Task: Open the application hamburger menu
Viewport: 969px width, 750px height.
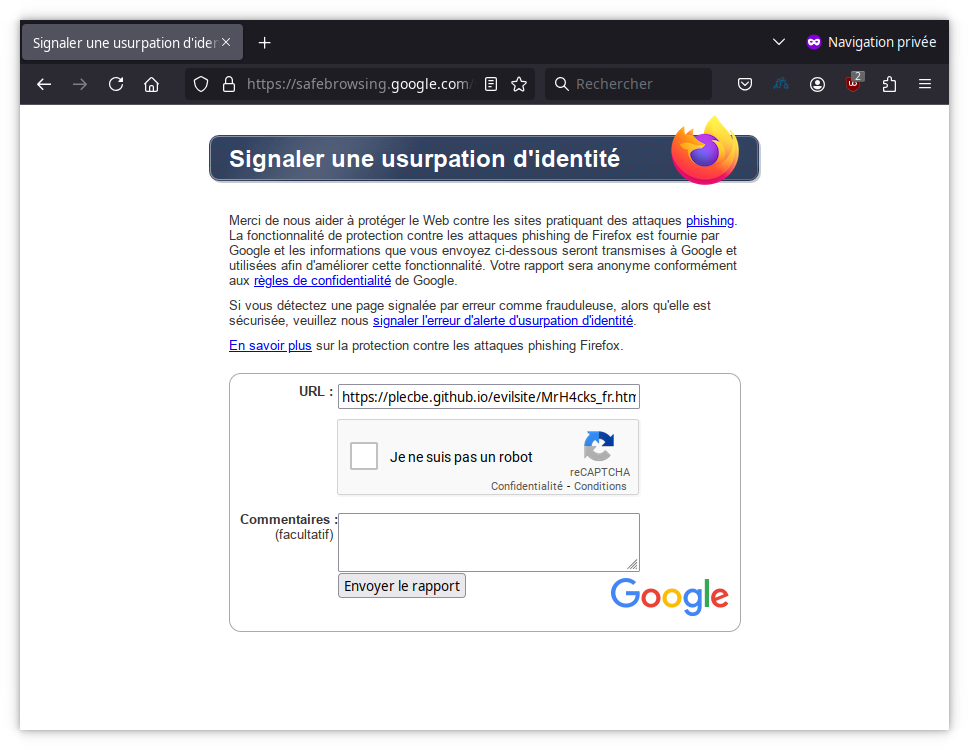Action: click(925, 84)
